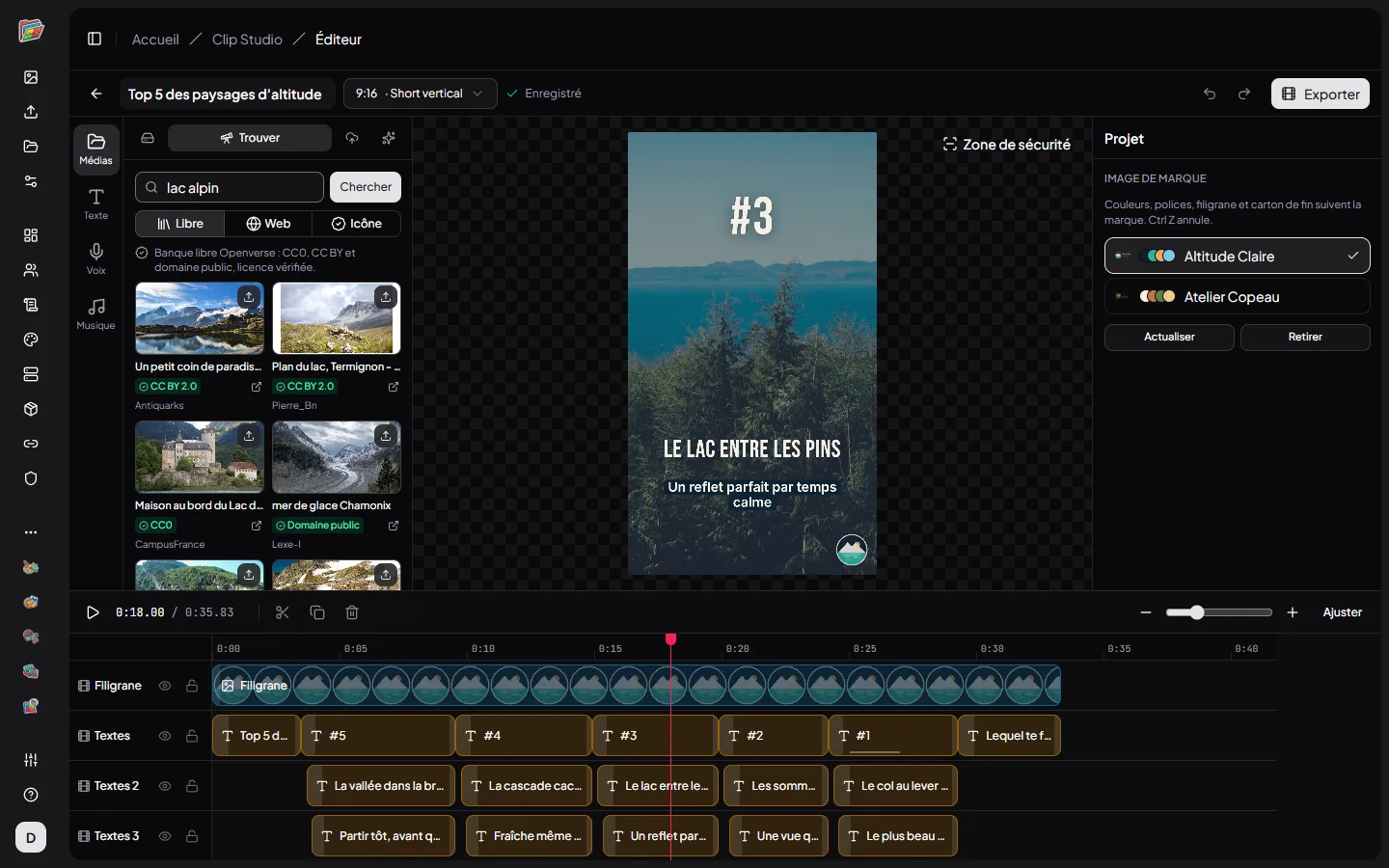
Task: Open the Accueil breadcrumb link
Action: 155,40
